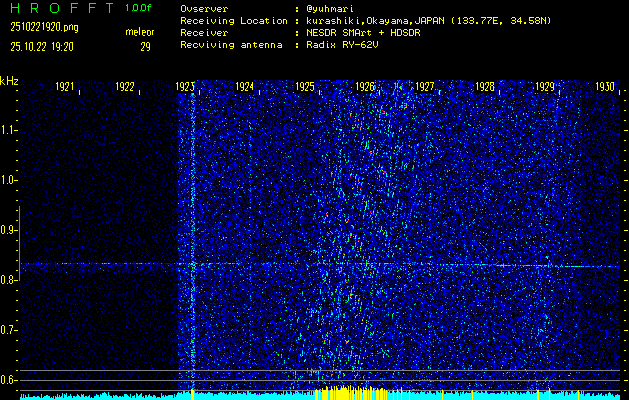Click the 1.1 kHz axis label
The height and width of the screenshot is (400, 629).
click(x=8, y=130)
